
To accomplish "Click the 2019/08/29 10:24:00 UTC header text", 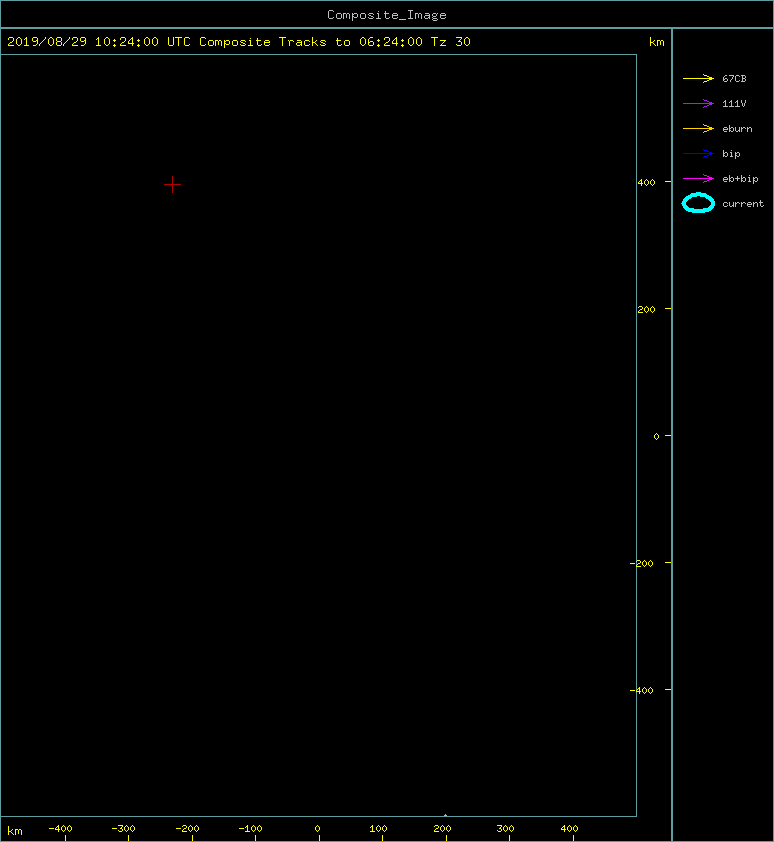I will [99, 42].
